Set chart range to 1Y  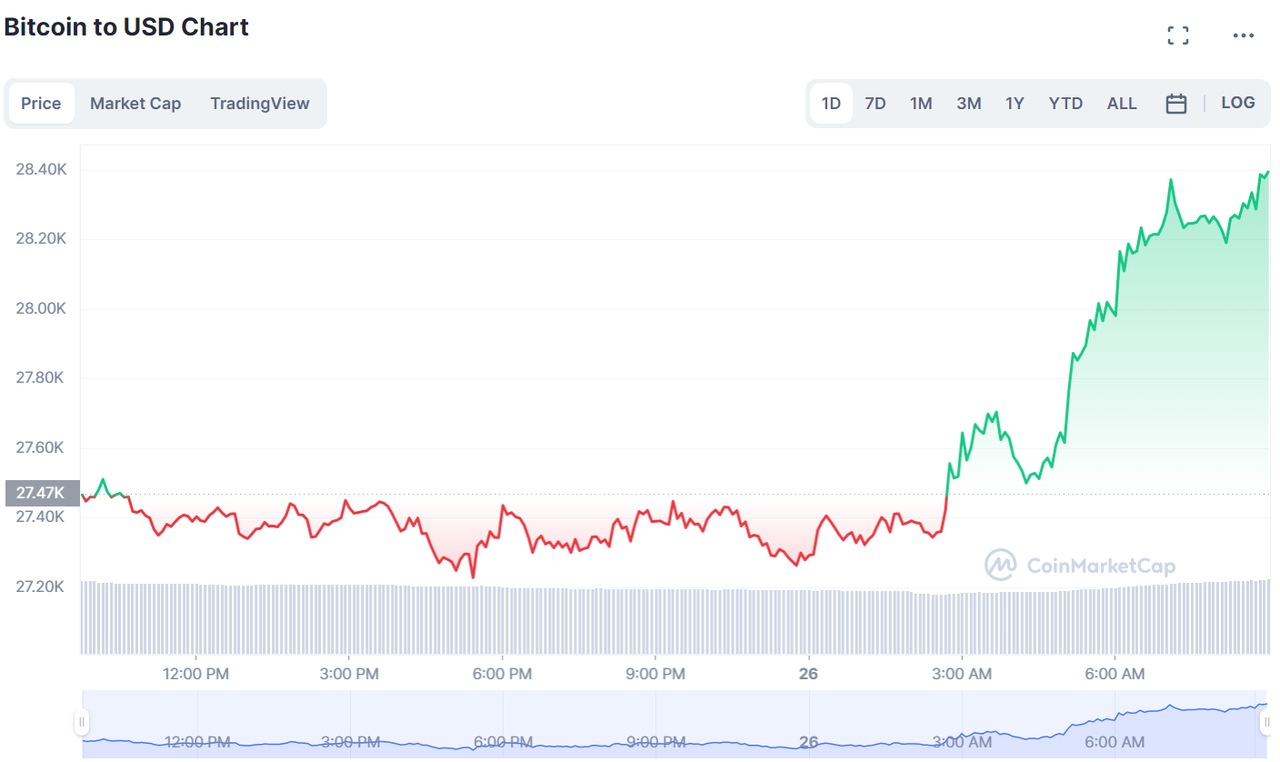(x=1015, y=103)
